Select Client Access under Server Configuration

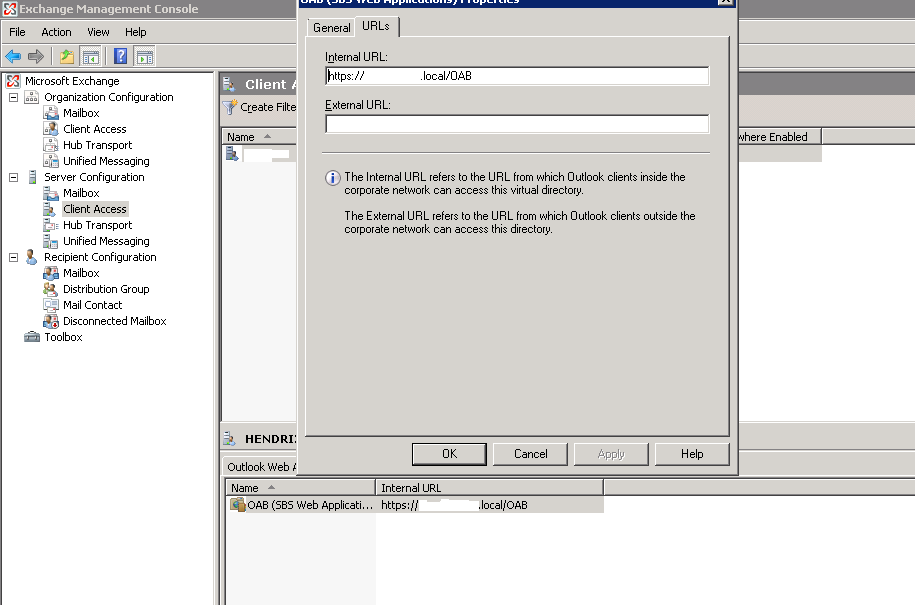95,209
